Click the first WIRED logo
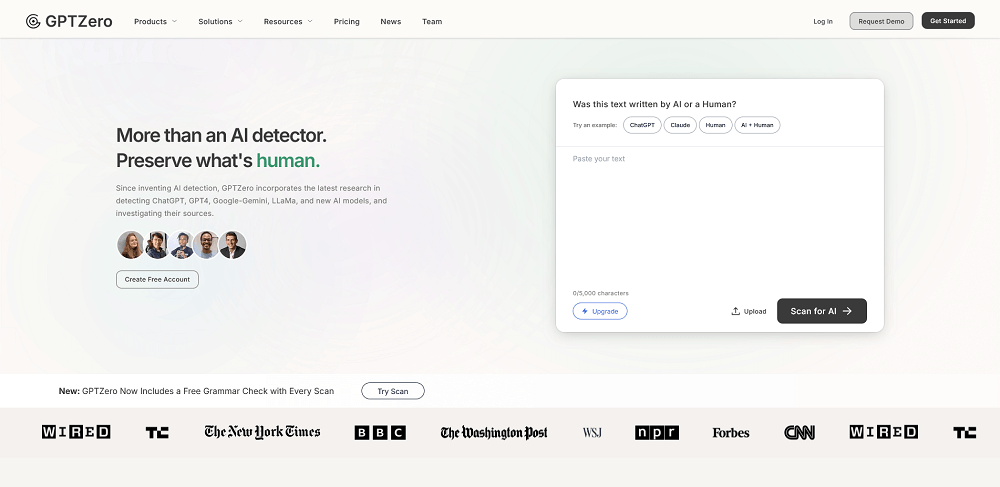This screenshot has height=487, width=1000. [x=76, y=432]
